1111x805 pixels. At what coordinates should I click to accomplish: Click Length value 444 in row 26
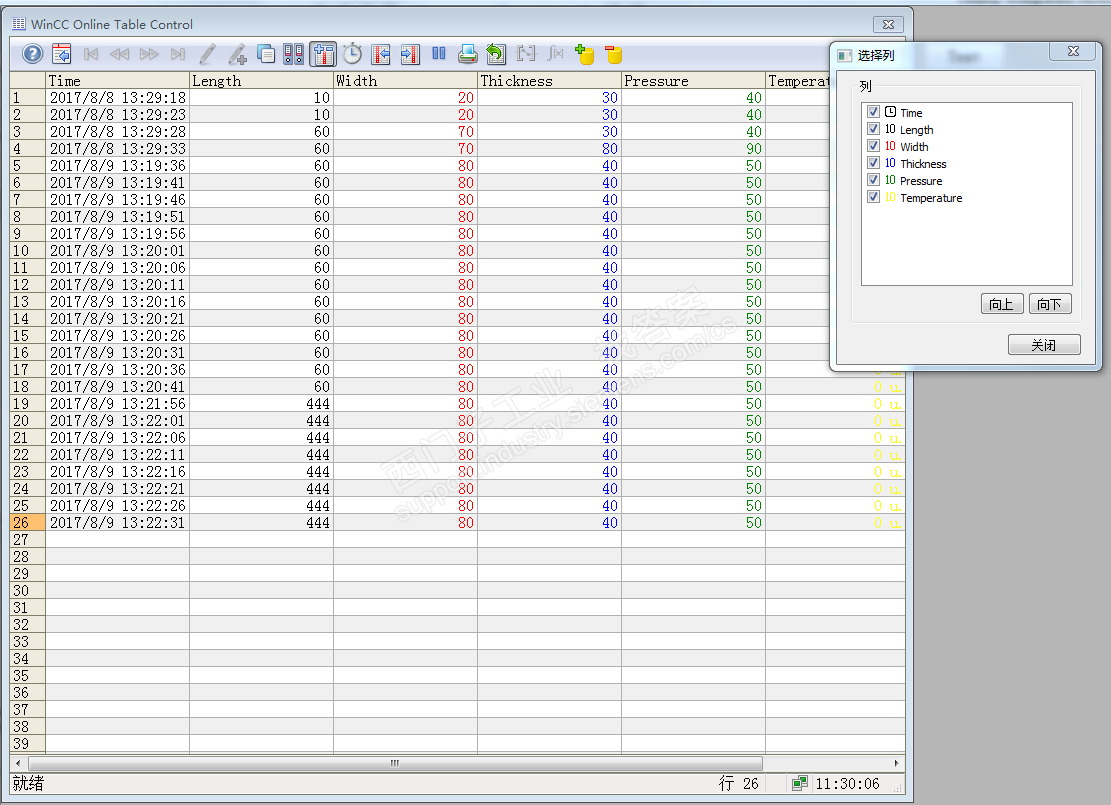[x=261, y=522]
